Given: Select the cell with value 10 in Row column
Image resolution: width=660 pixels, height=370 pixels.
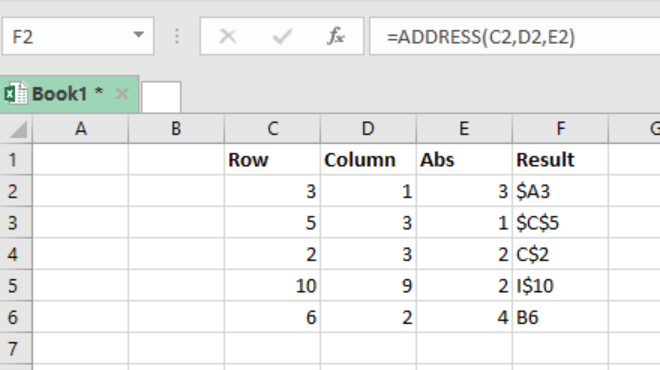Looking at the screenshot, I should 272,286.
